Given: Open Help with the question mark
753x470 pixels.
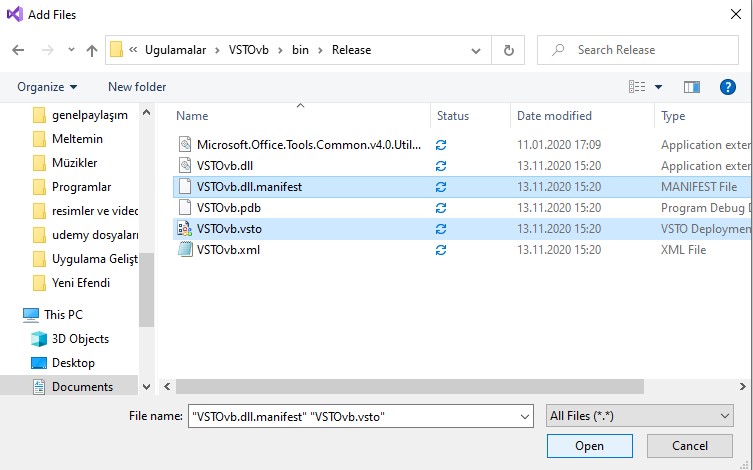Looking at the screenshot, I should click(728, 87).
